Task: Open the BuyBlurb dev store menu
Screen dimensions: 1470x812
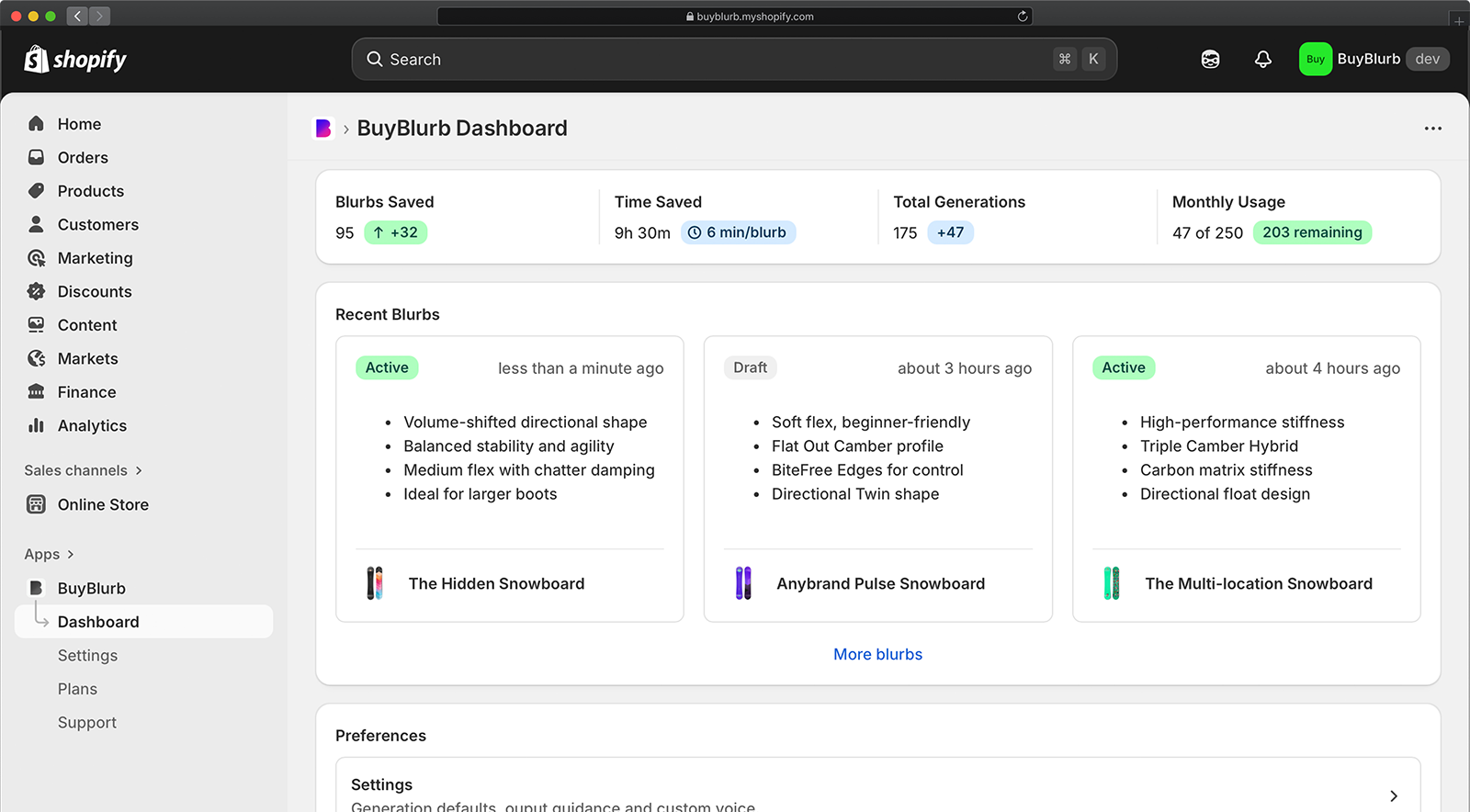Action: pyautogui.click(x=1374, y=59)
